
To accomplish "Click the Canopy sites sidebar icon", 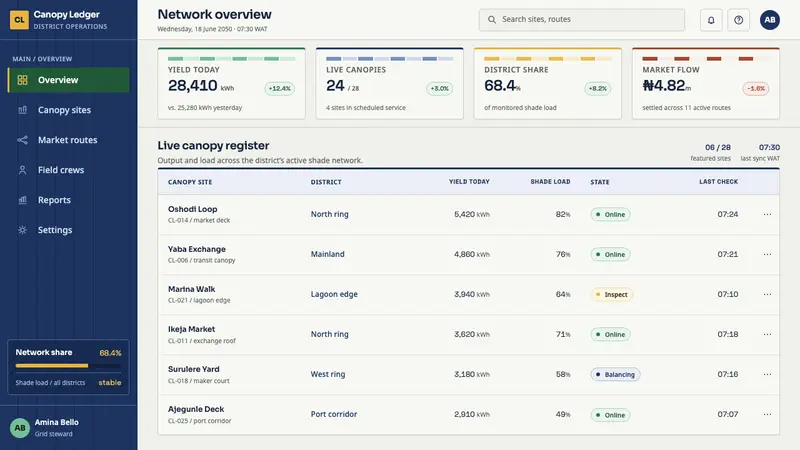I will (22, 110).
